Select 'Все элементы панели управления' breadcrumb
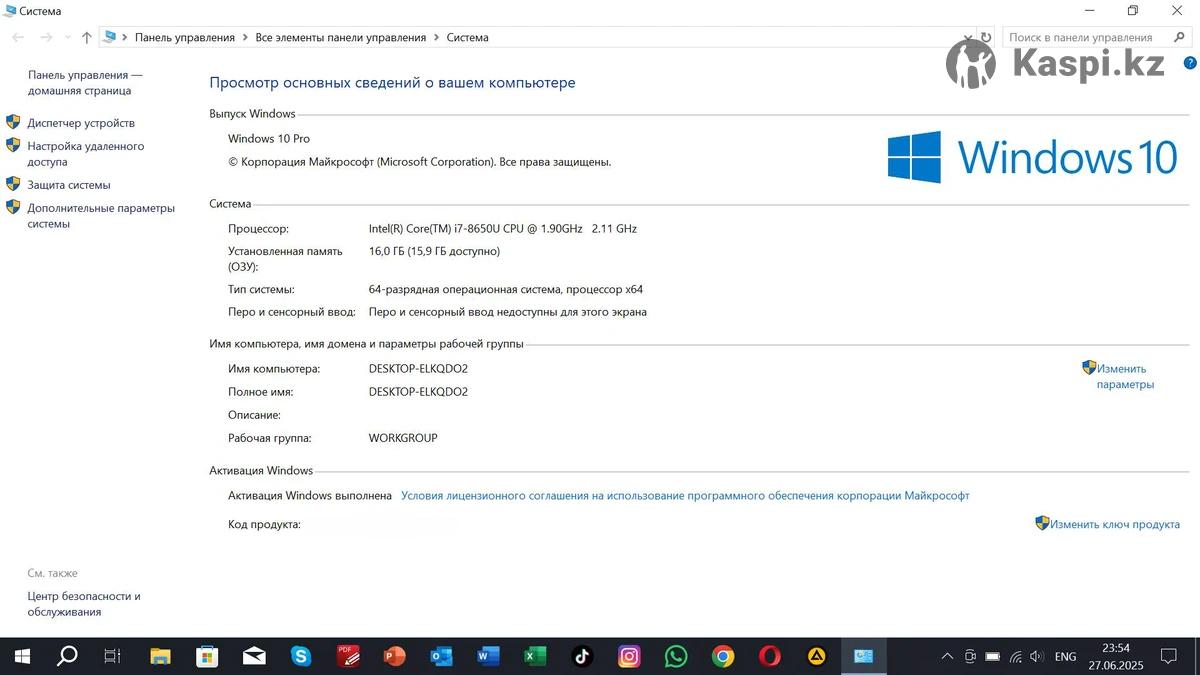 (x=341, y=37)
